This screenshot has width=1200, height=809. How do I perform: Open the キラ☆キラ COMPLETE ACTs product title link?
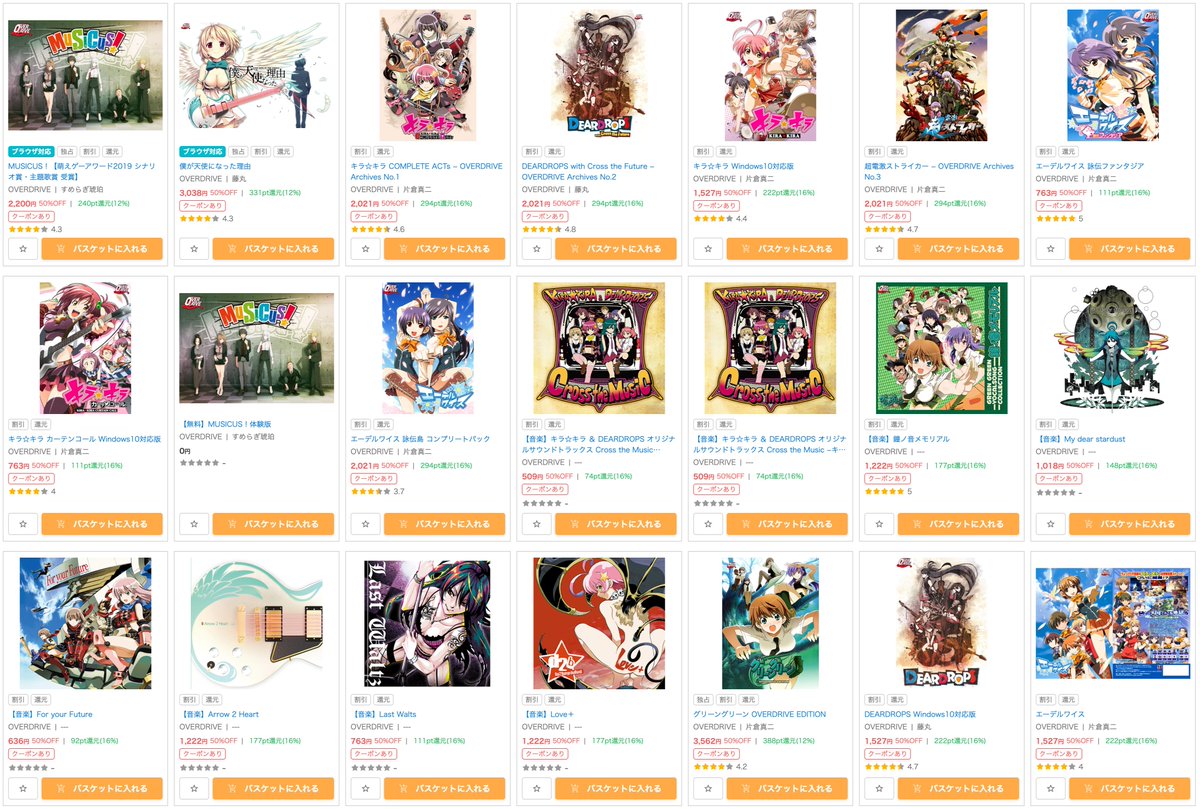tap(427, 171)
